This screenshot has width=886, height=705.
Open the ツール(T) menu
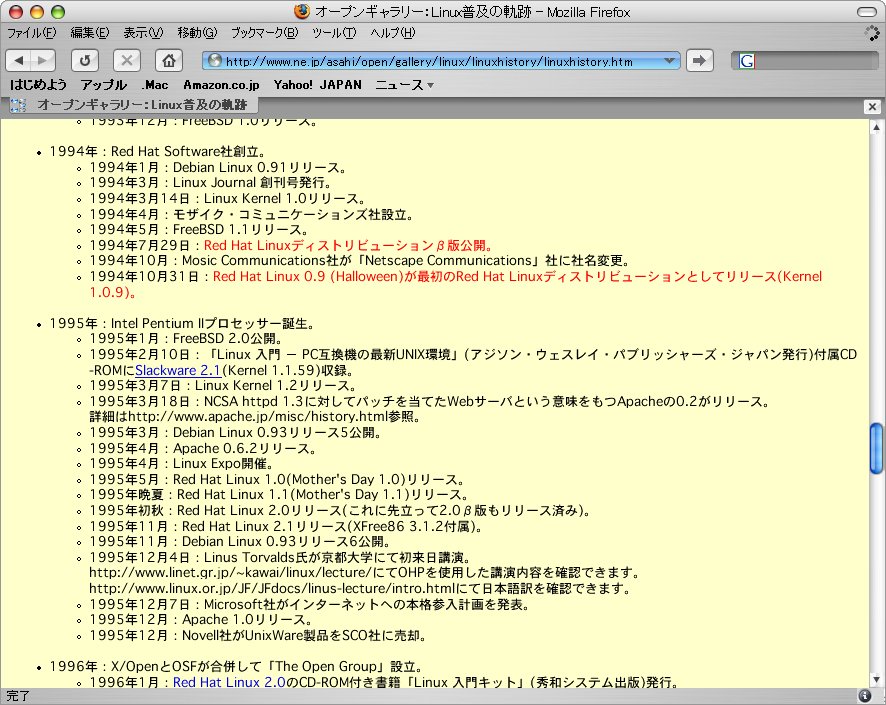click(334, 33)
